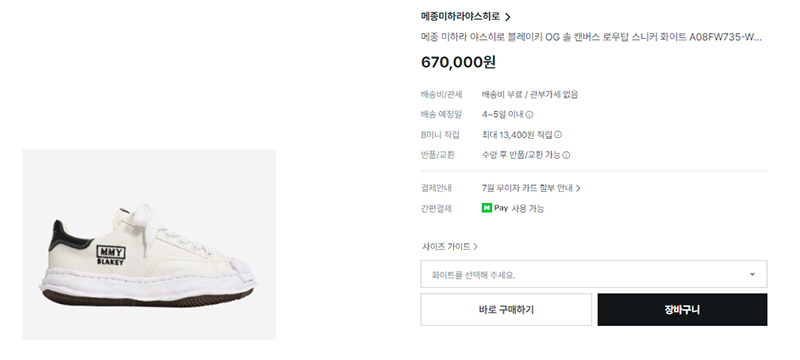This screenshot has height=360, width=800.
Task: Open the 메종미하라야스히로 brand page link
Action: tap(460, 17)
